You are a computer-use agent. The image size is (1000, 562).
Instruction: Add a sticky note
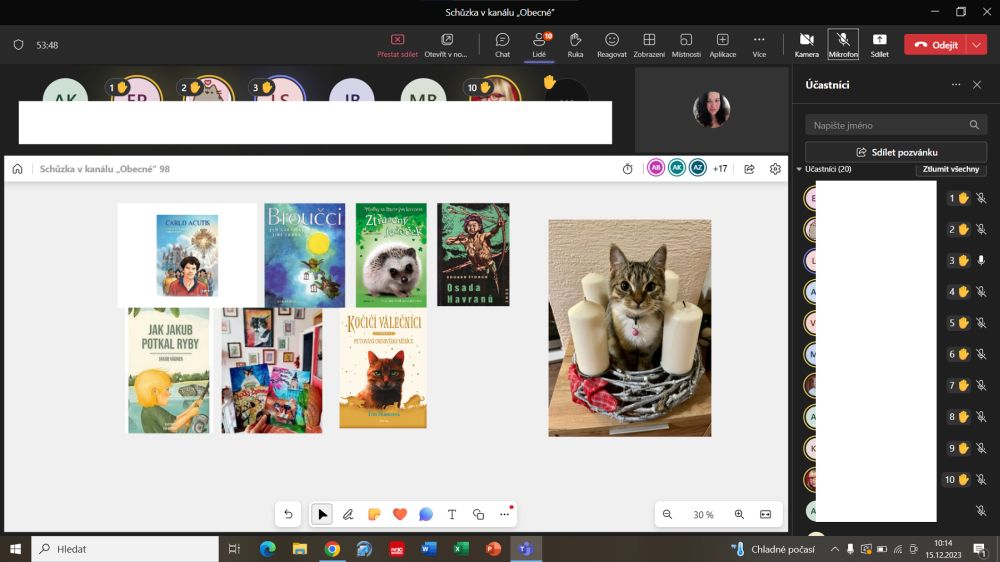tap(374, 514)
